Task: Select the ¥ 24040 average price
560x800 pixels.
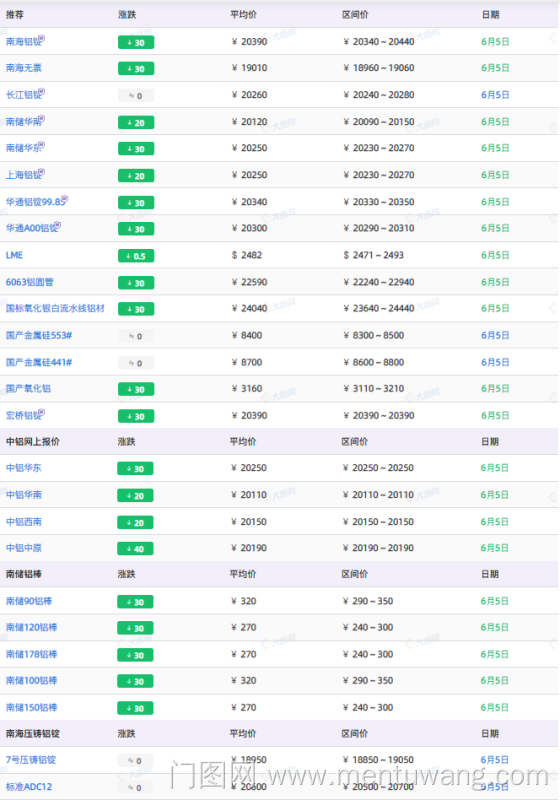Action: click(249, 308)
